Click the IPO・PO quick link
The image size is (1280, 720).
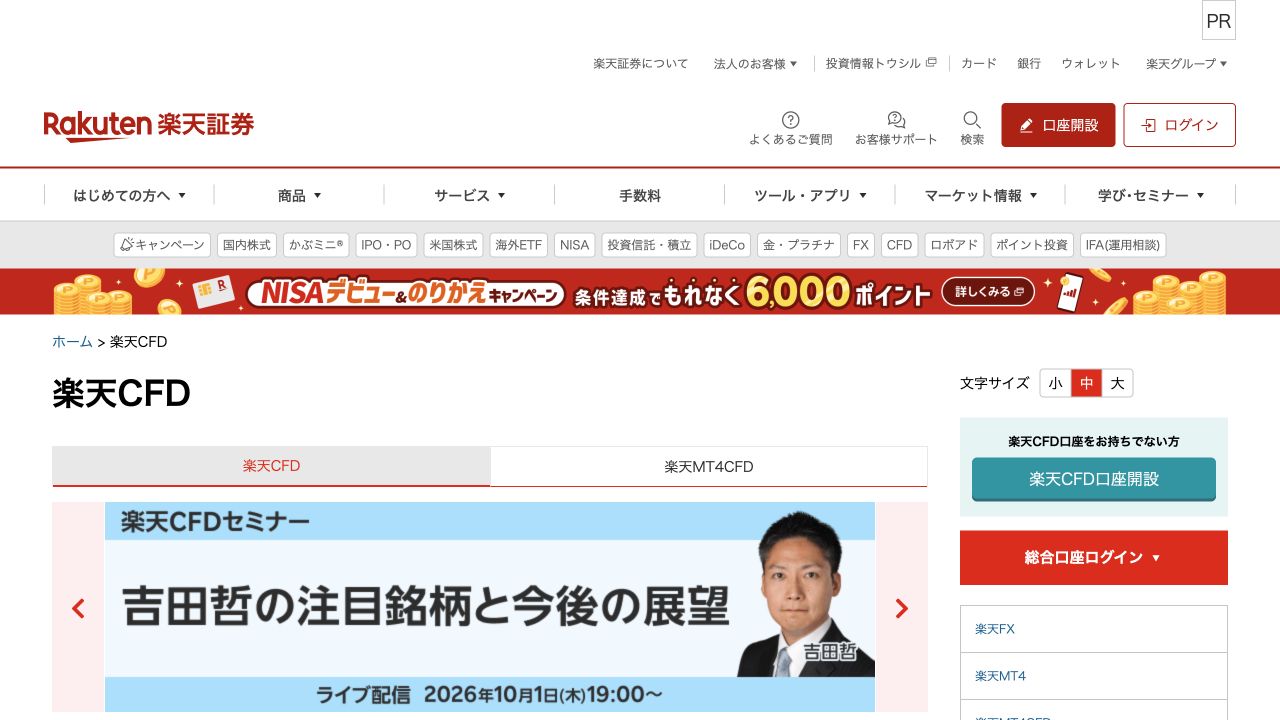click(386, 245)
